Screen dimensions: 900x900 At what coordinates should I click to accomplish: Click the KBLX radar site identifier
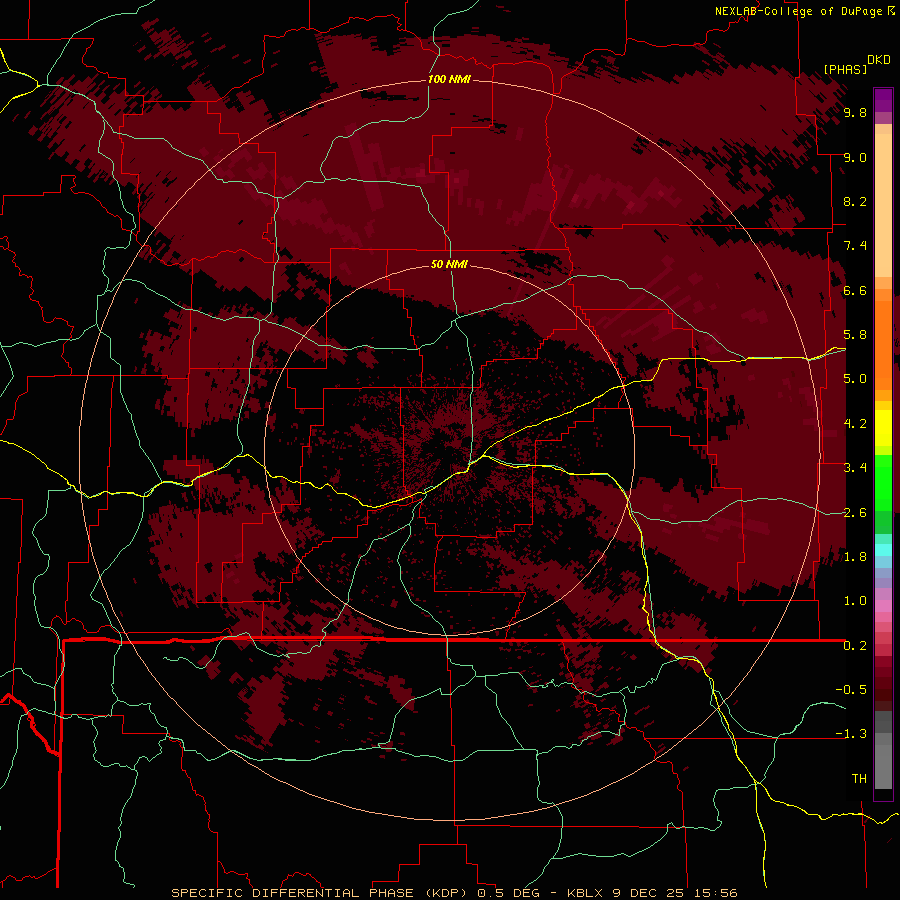click(585, 893)
